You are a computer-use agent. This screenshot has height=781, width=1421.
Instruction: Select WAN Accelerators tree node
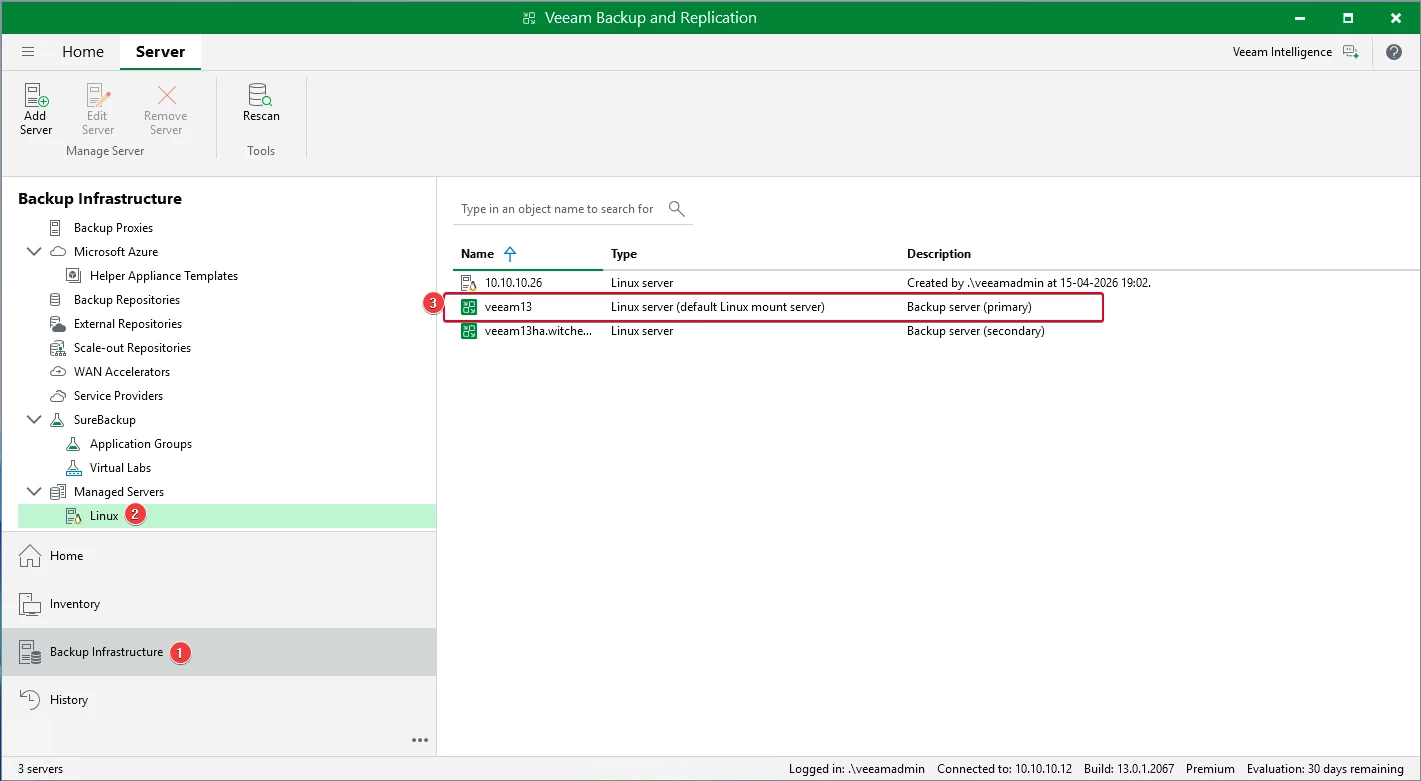(122, 372)
